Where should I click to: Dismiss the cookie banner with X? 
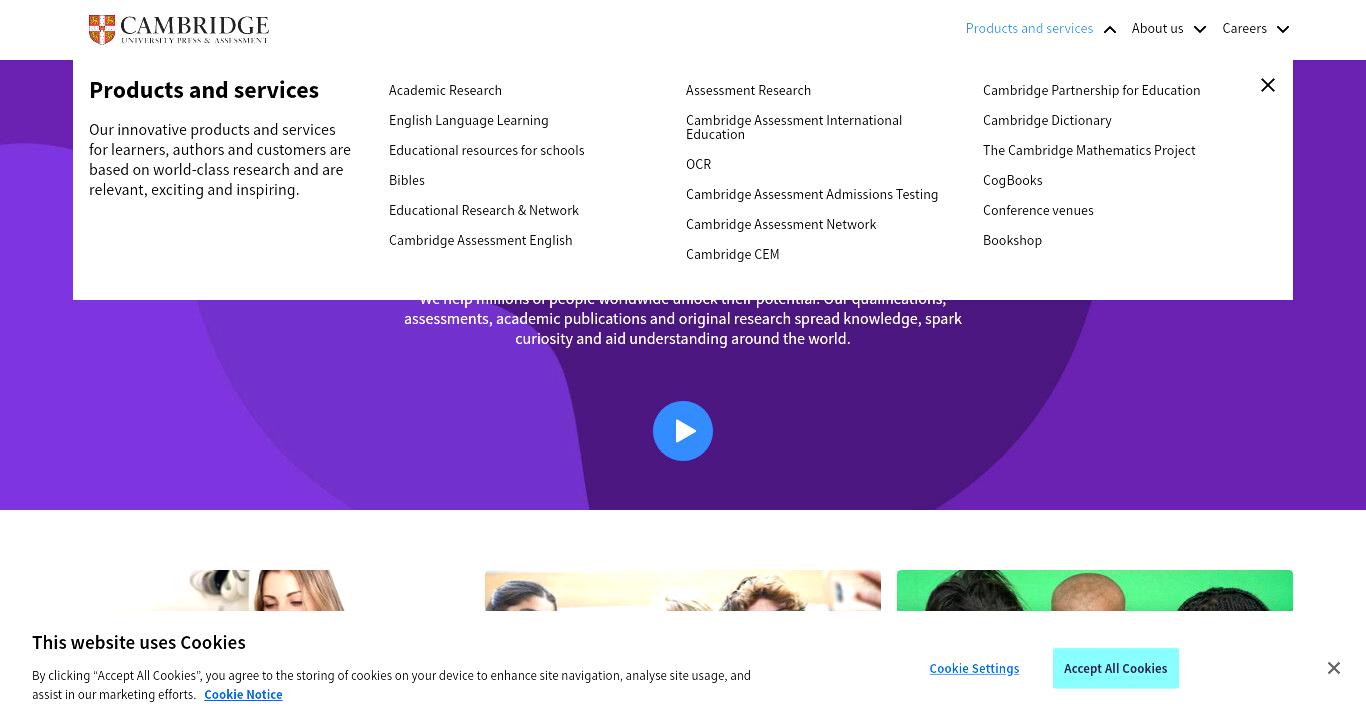(x=1334, y=668)
